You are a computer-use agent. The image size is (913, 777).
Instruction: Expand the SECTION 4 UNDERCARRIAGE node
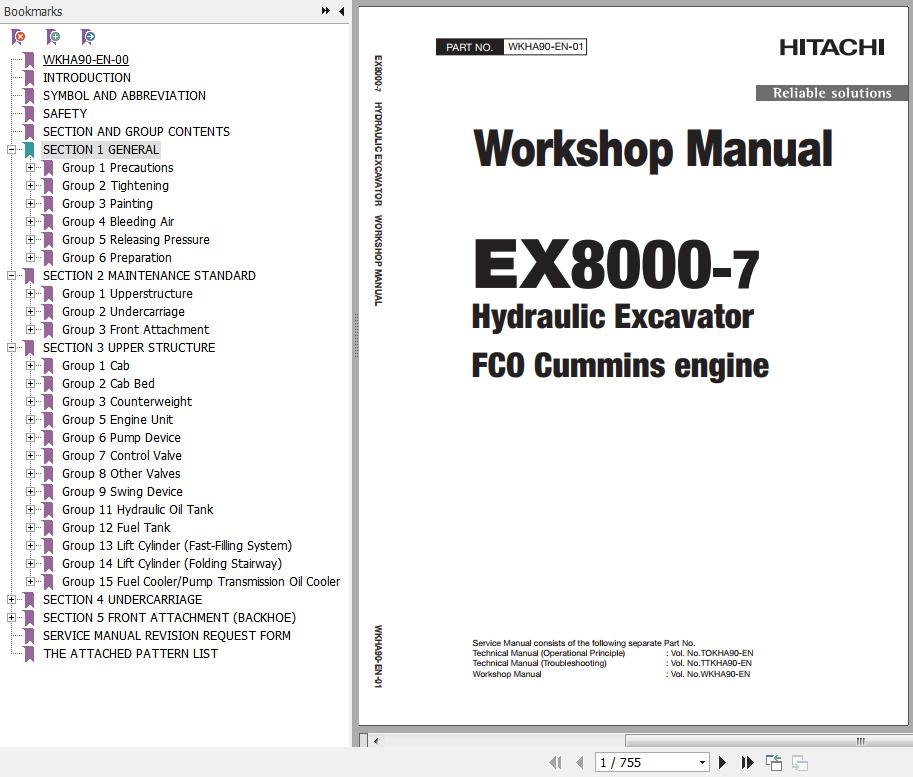click(11, 600)
